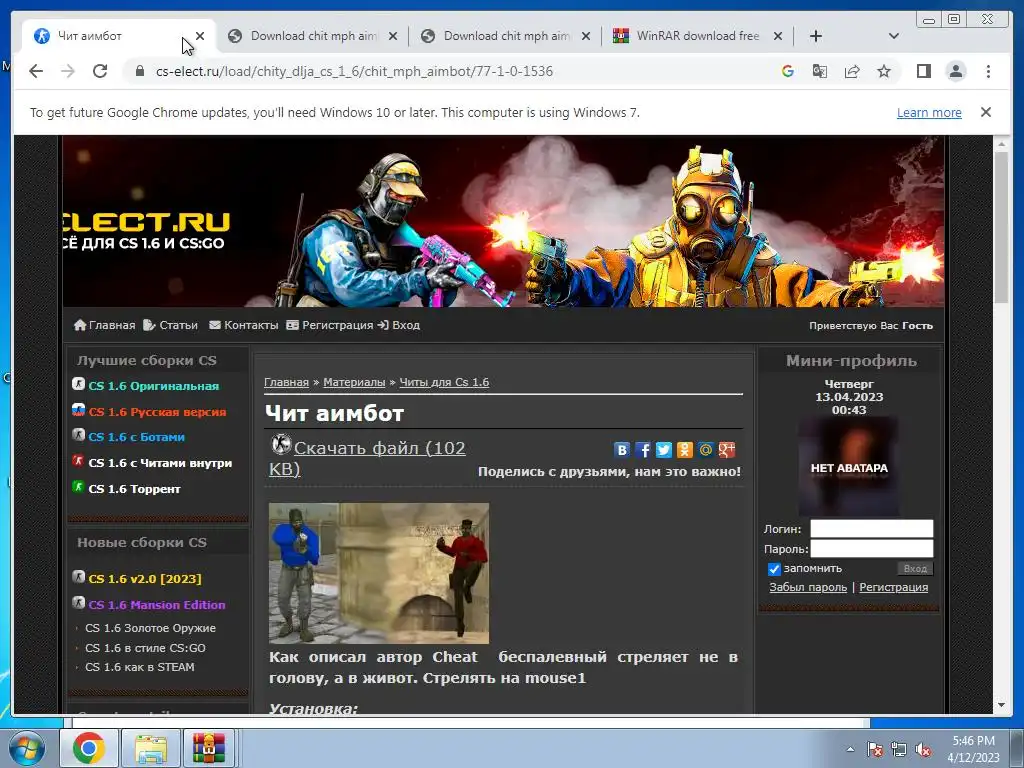Image resolution: width=1024 pixels, height=768 pixels.
Task: Share via Facebook icon
Action: 643,449
